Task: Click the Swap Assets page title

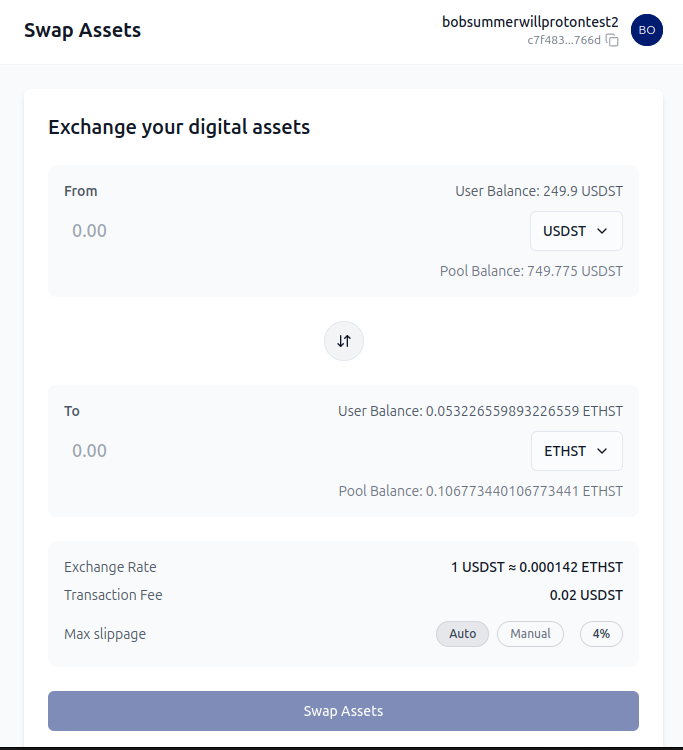Action: click(x=82, y=30)
